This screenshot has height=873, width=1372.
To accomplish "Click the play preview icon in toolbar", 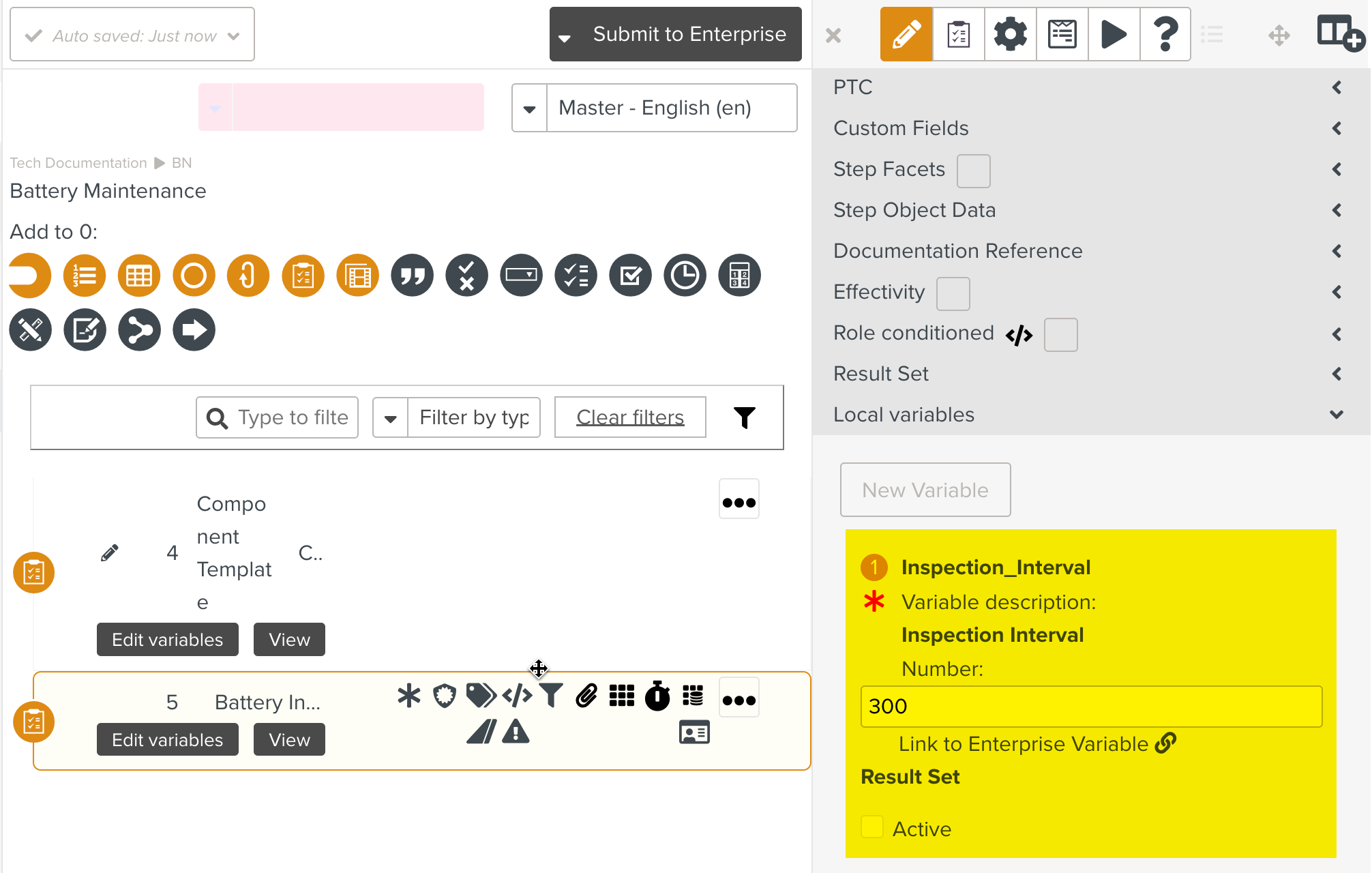I will [1114, 34].
